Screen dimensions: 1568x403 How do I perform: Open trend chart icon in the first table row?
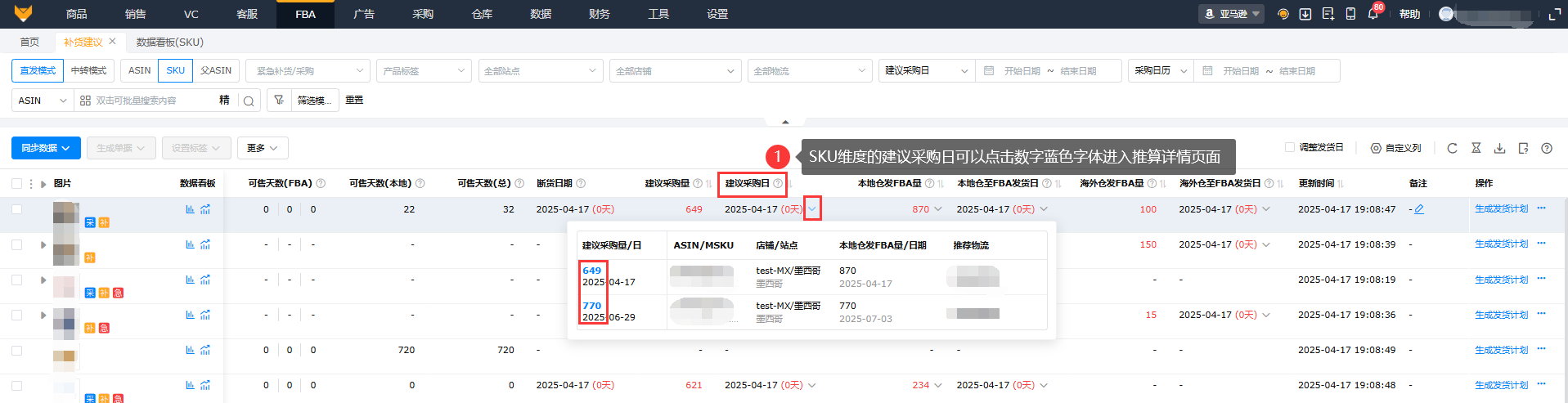click(x=205, y=209)
